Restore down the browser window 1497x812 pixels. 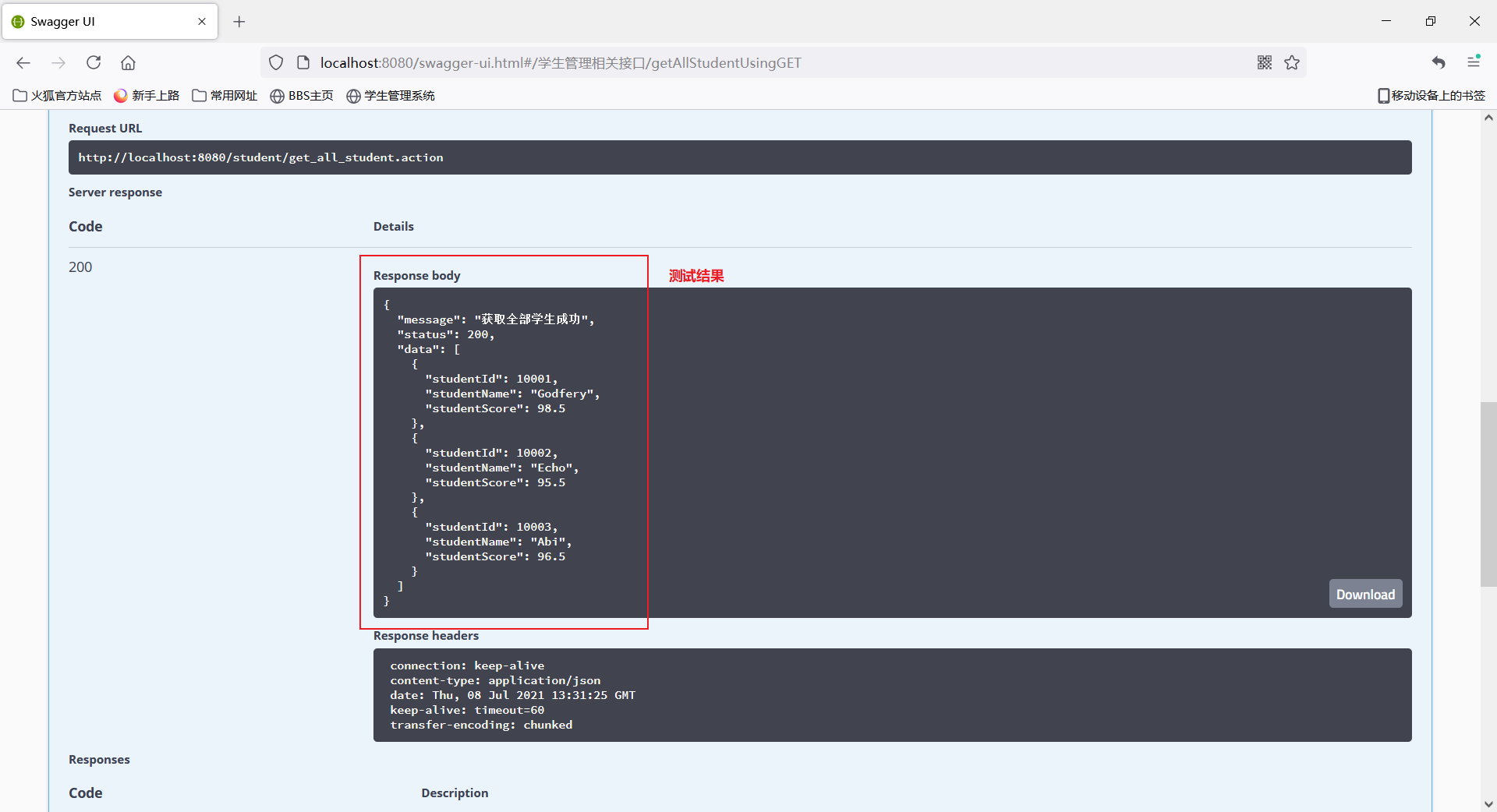pyautogui.click(x=1430, y=21)
